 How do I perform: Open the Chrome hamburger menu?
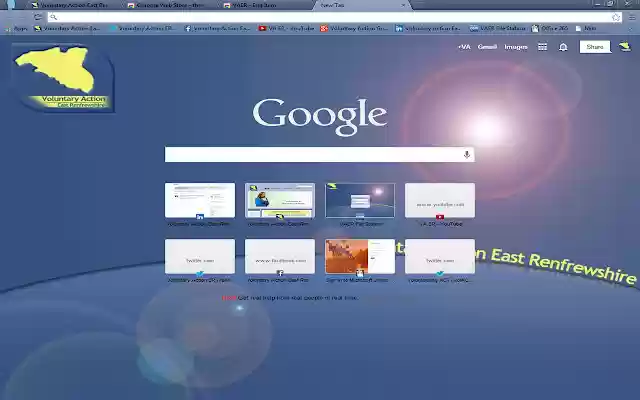tap(631, 17)
